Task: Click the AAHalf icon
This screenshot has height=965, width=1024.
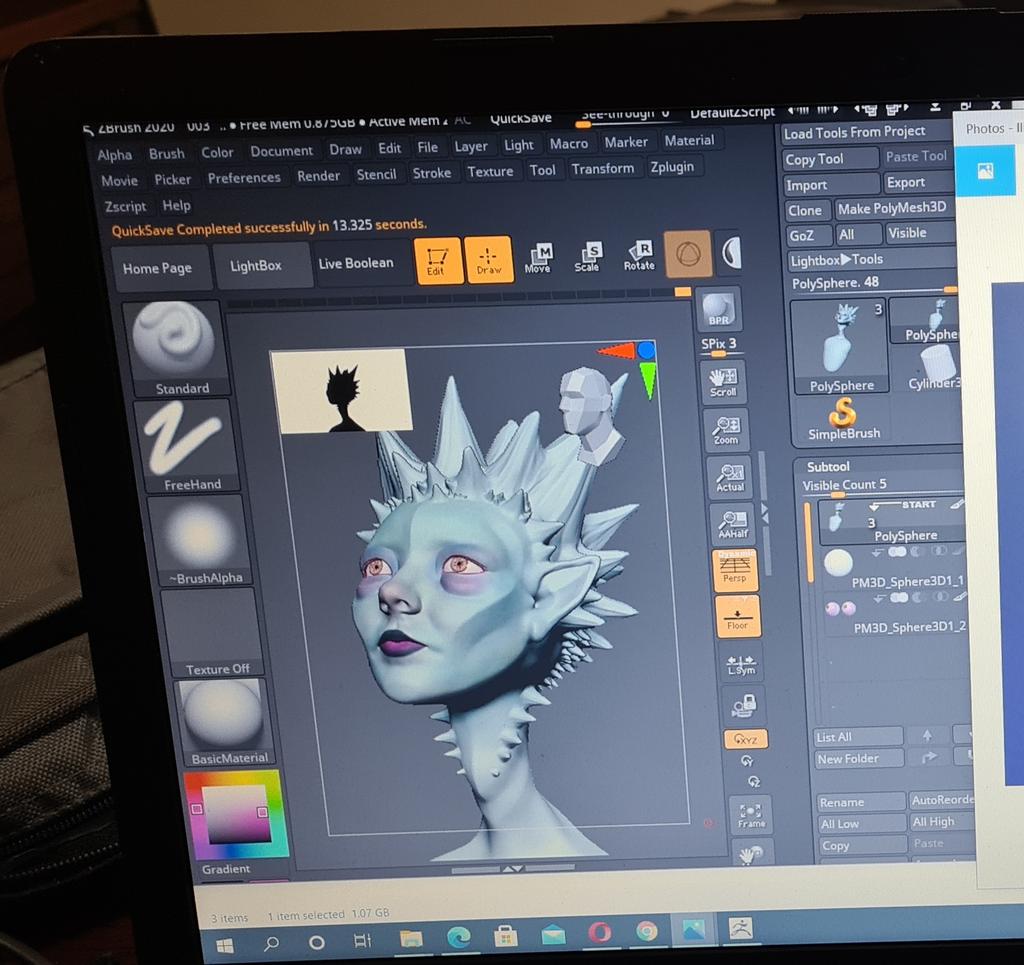Action: 733,524
